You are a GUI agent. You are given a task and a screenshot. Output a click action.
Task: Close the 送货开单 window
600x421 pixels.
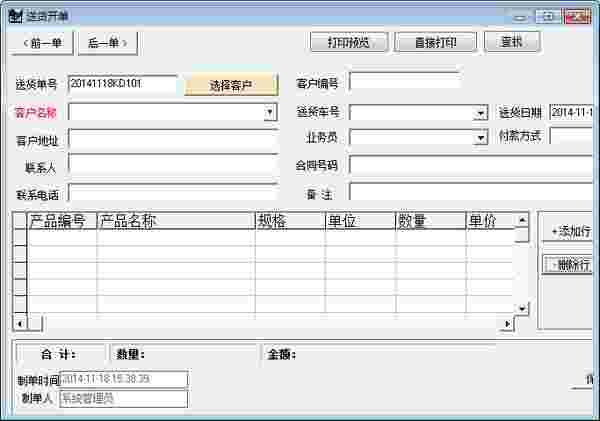[578, 17]
